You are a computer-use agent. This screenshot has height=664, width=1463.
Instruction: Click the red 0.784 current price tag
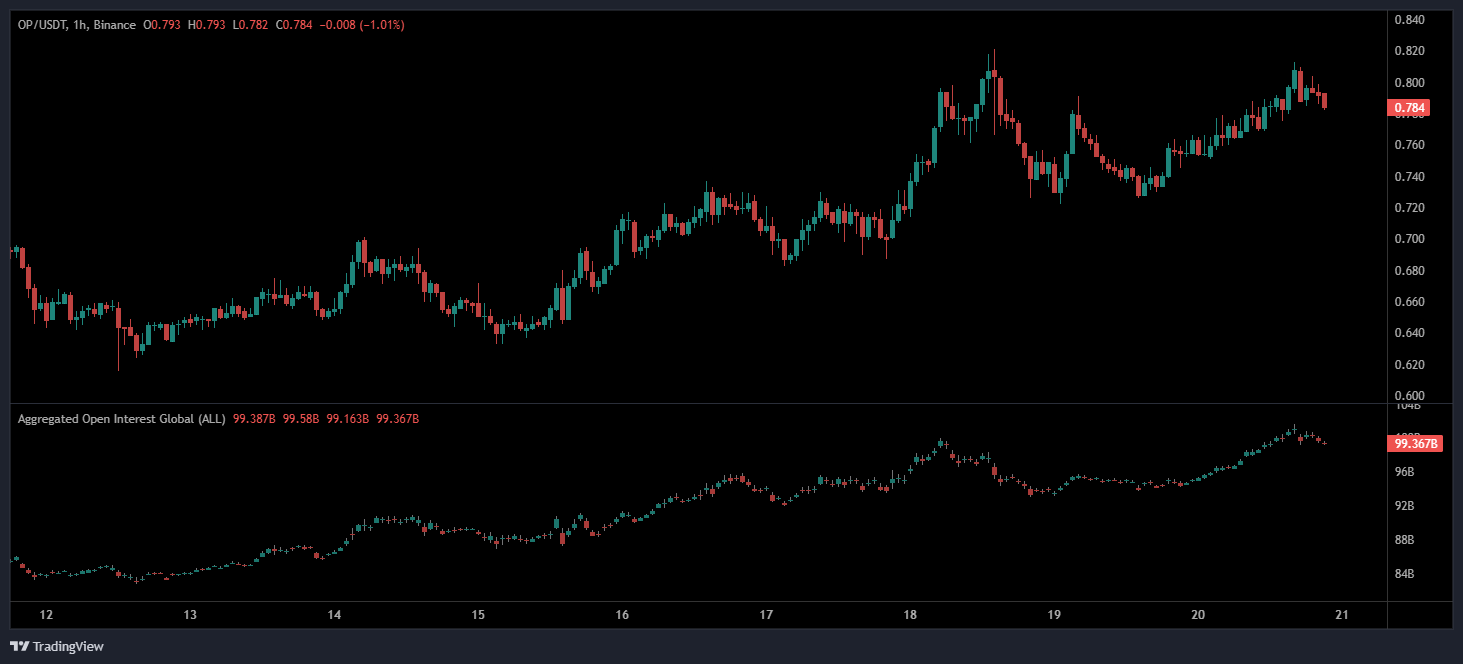pos(1410,108)
